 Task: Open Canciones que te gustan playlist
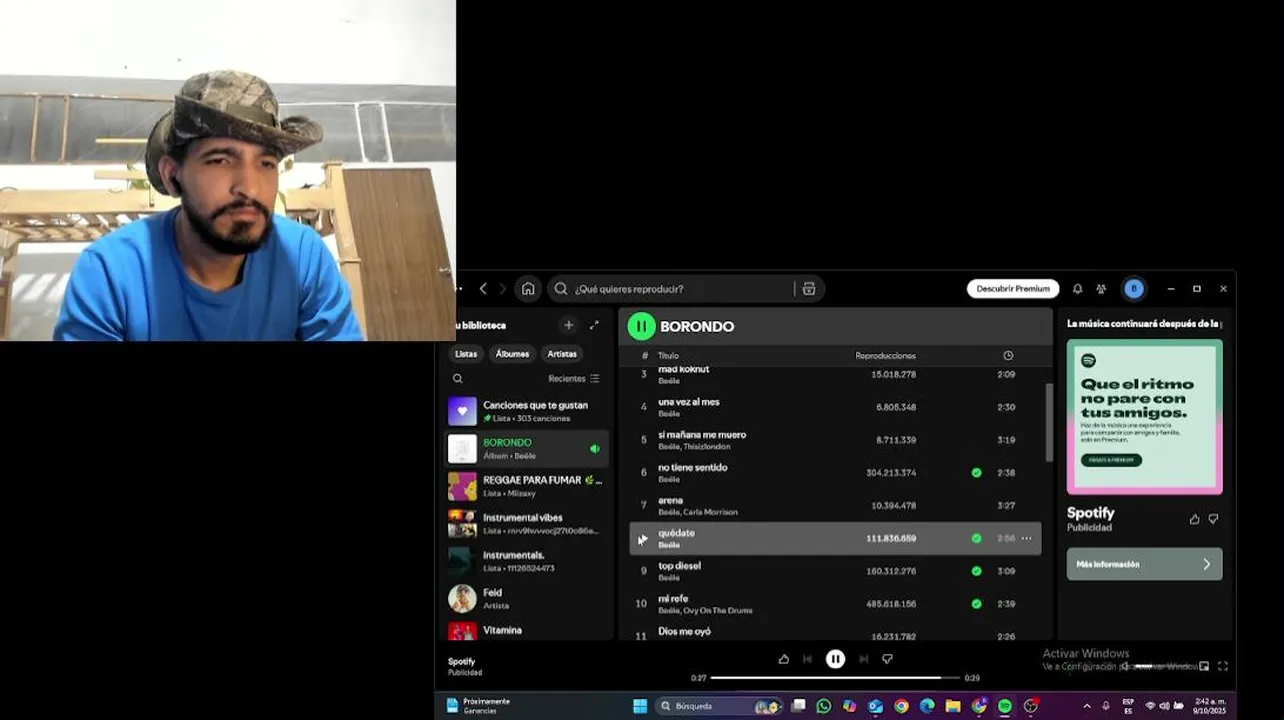pos(527,411)
